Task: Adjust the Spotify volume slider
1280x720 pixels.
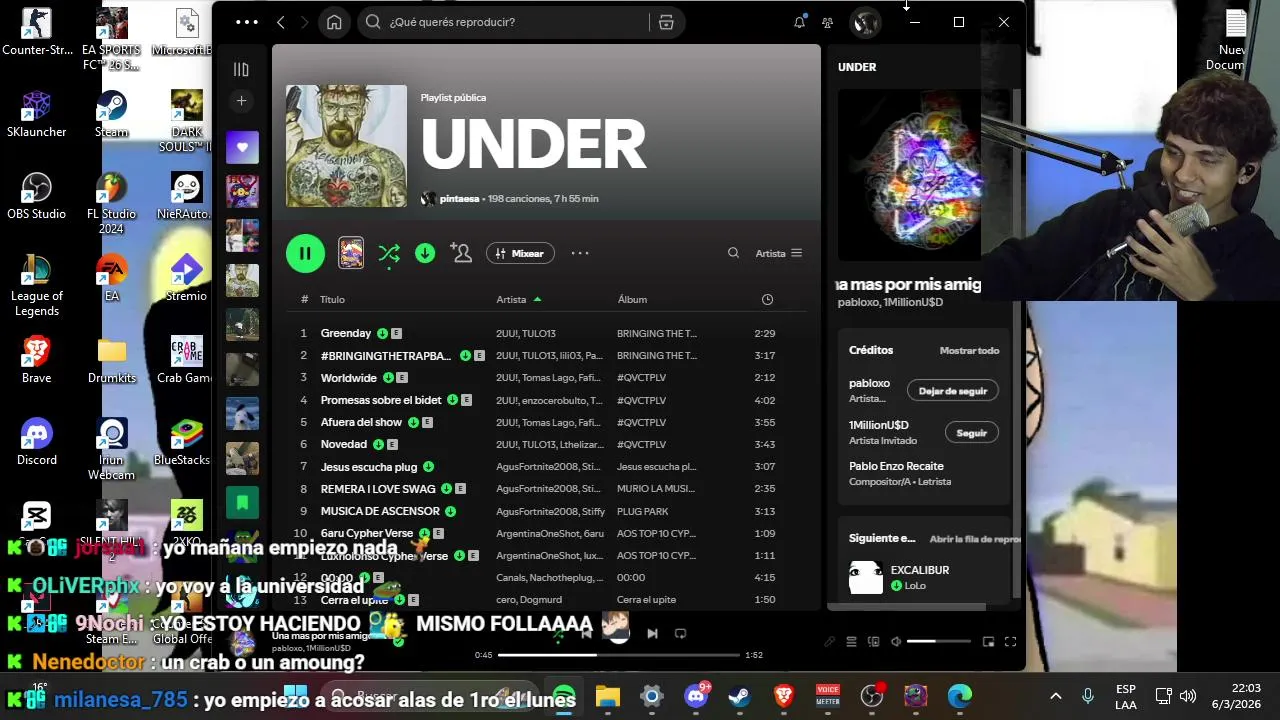Action: click(x=938, y=642)
